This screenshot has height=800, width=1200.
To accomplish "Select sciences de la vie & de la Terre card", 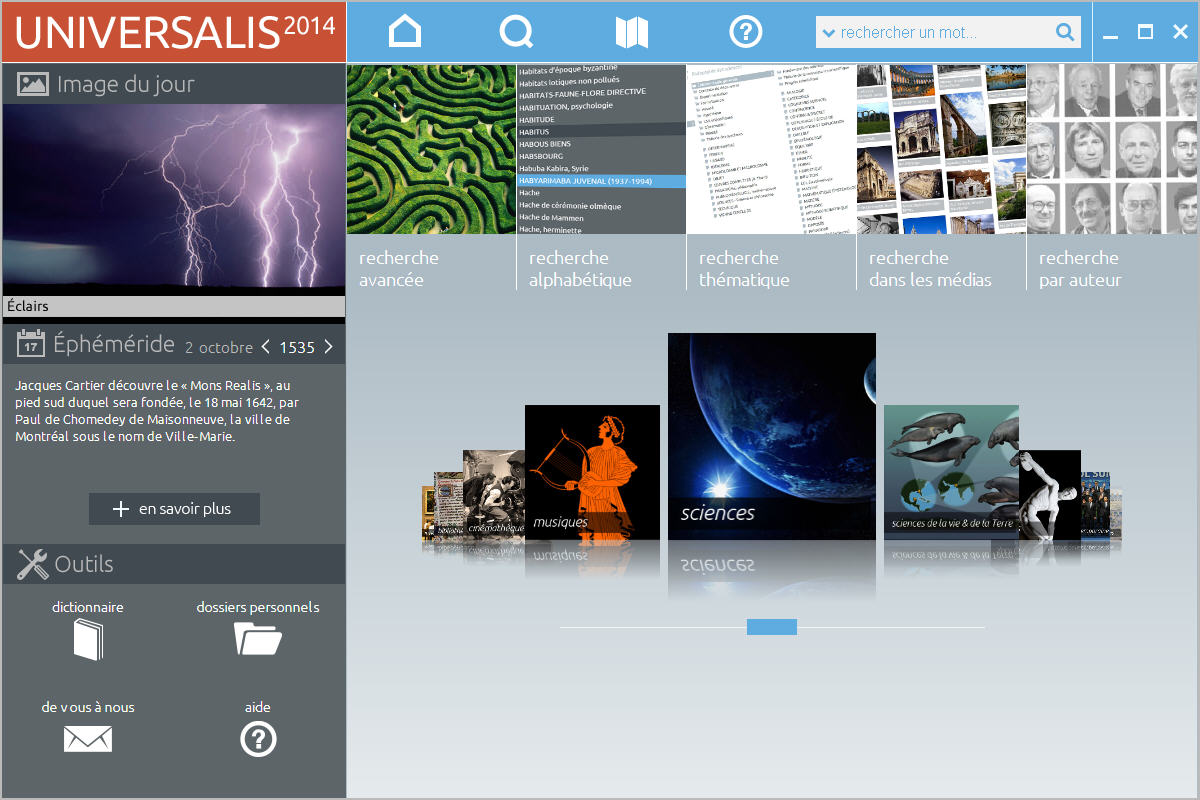I will (951, 472).
